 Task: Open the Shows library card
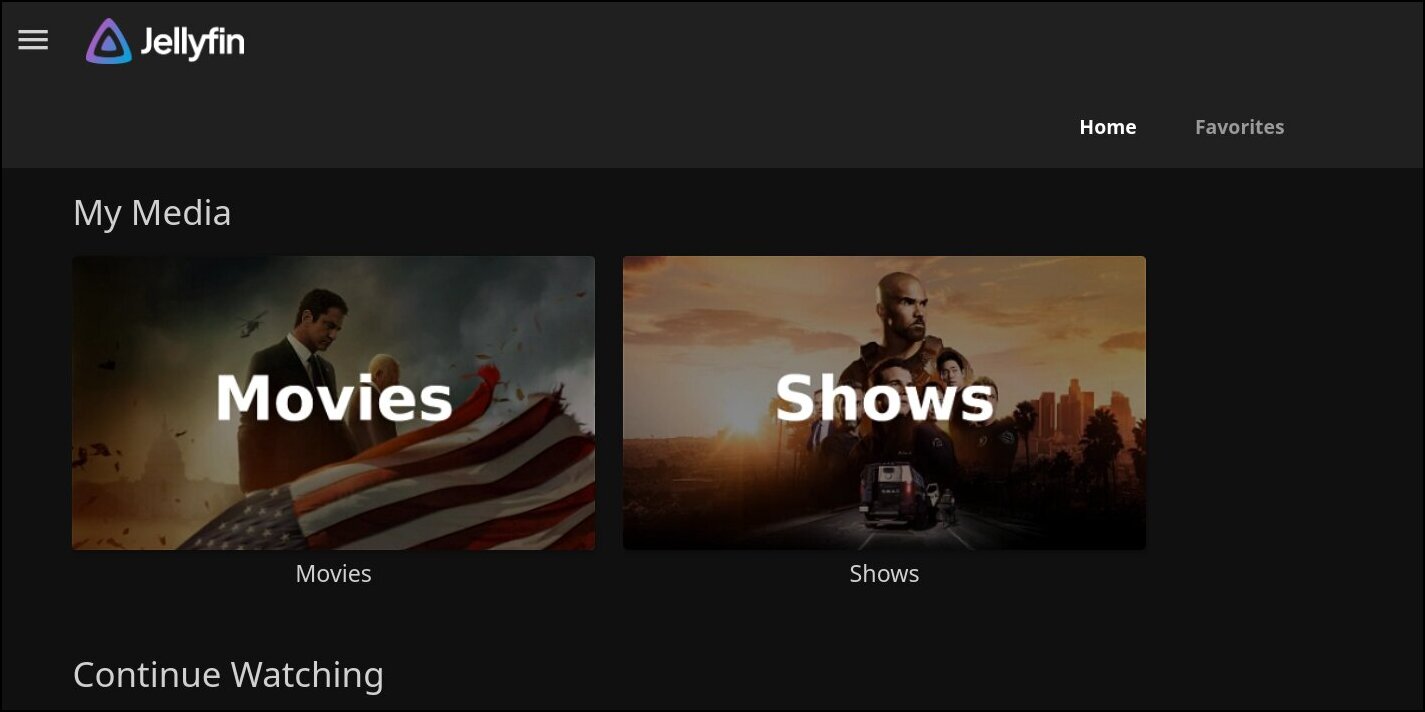pos(884,403)
